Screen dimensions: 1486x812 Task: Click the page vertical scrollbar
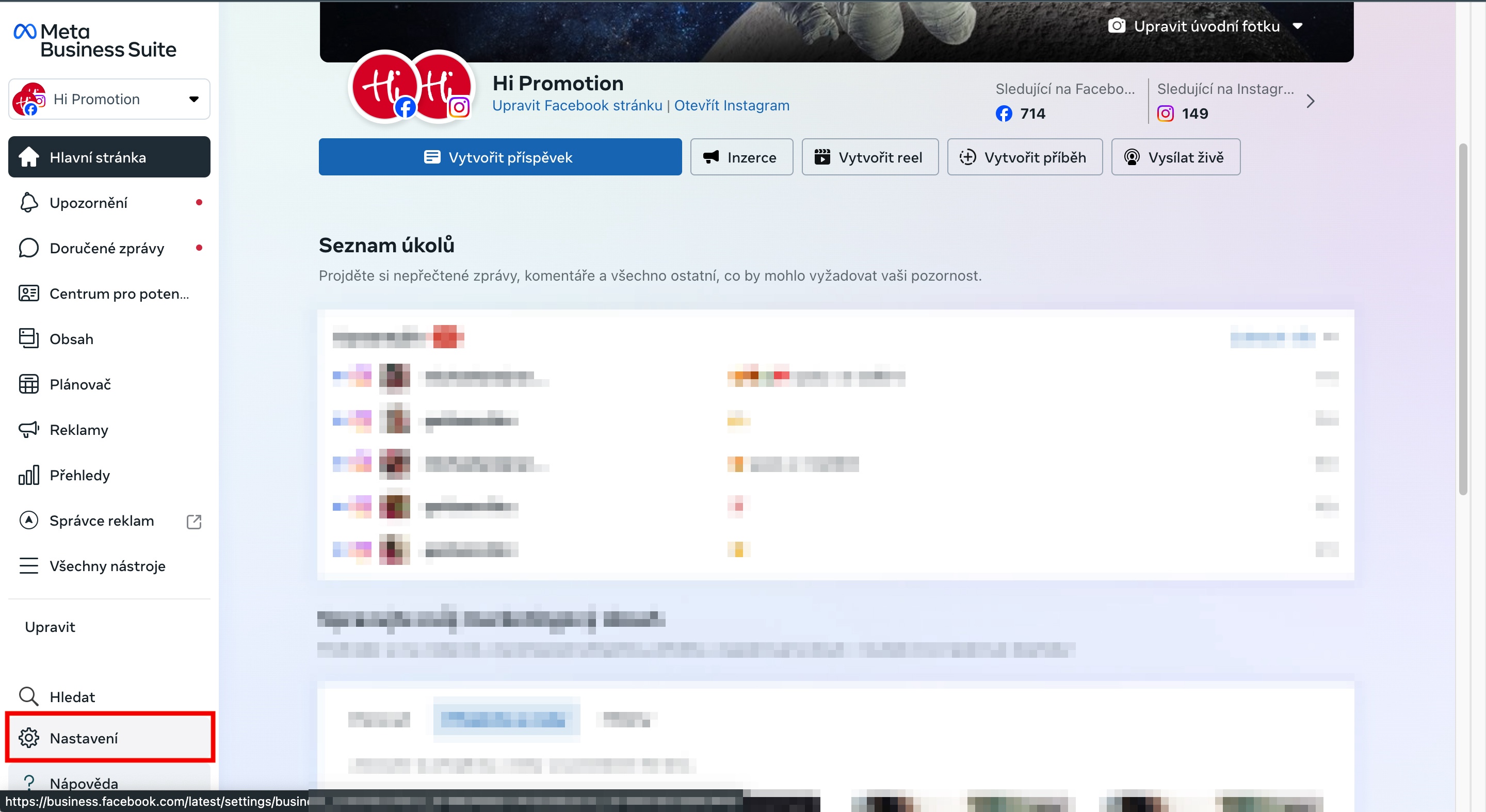click(1463, 319)
